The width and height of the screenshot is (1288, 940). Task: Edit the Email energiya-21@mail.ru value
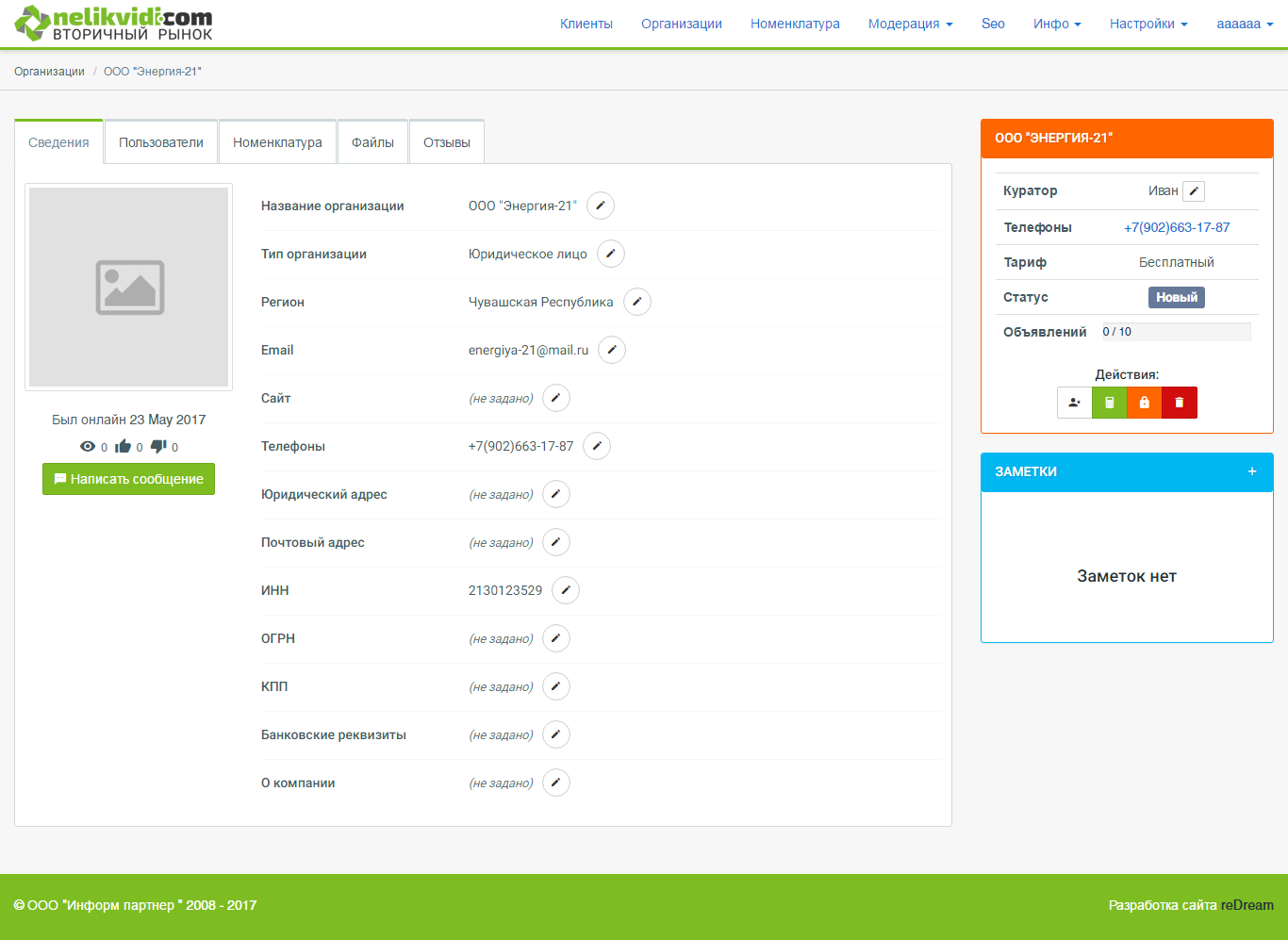(x=612, y=350)
